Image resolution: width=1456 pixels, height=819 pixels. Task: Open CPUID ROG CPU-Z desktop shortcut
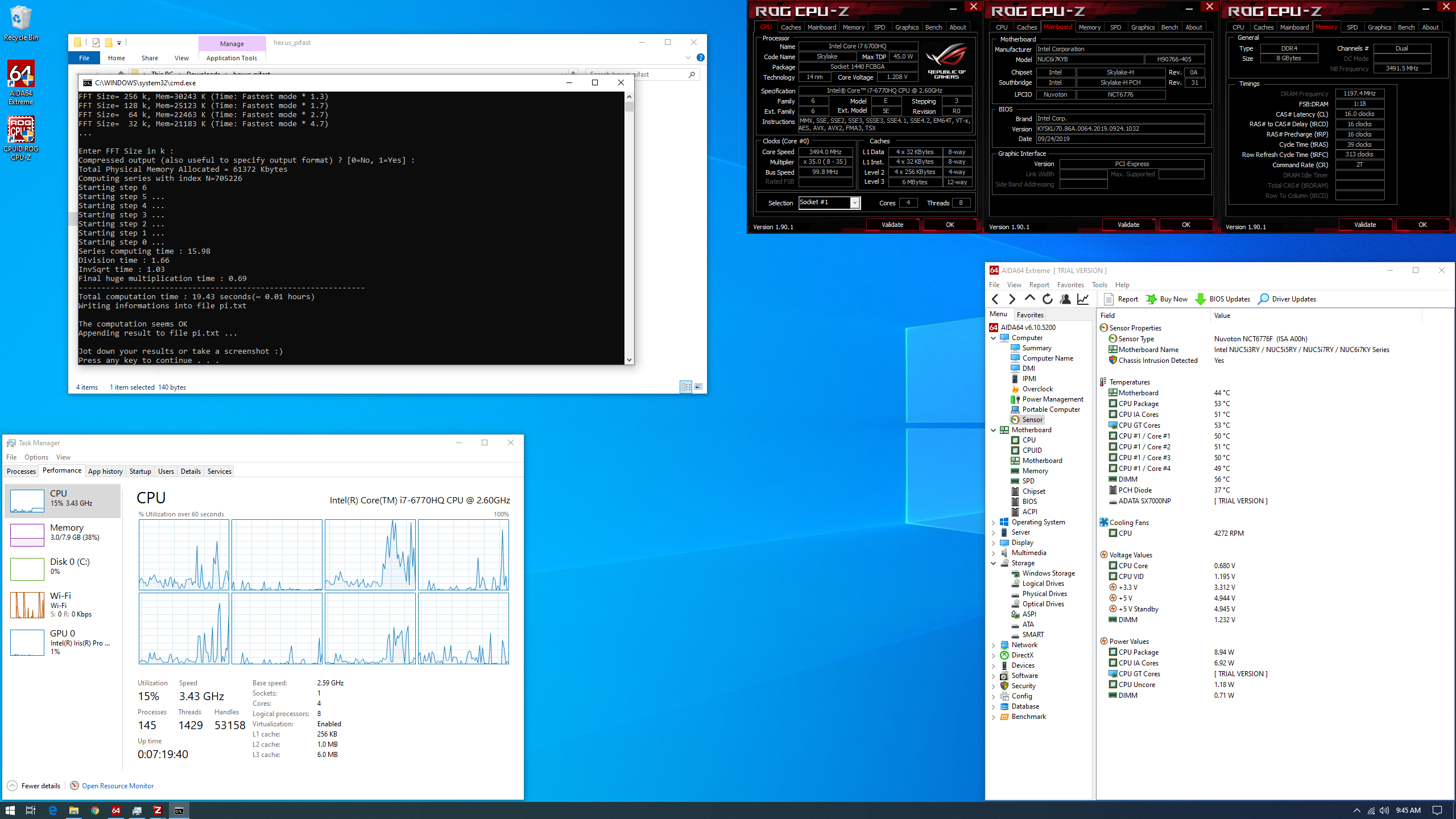click(x=21, y=139)
